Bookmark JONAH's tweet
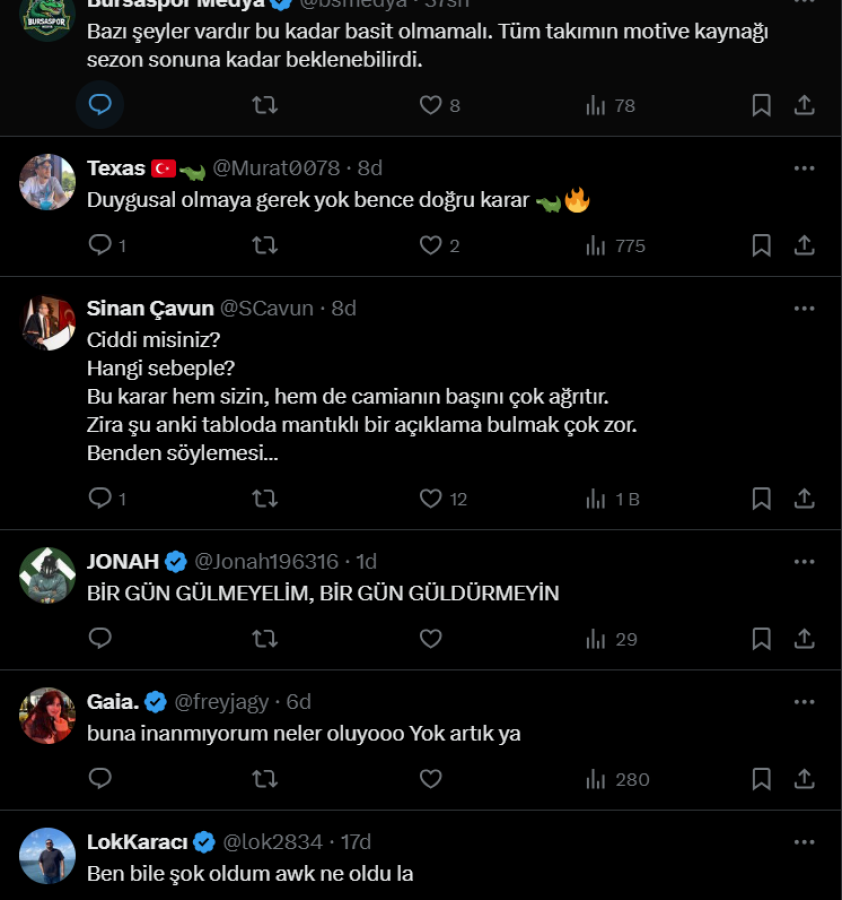 (x=761, y=639)
